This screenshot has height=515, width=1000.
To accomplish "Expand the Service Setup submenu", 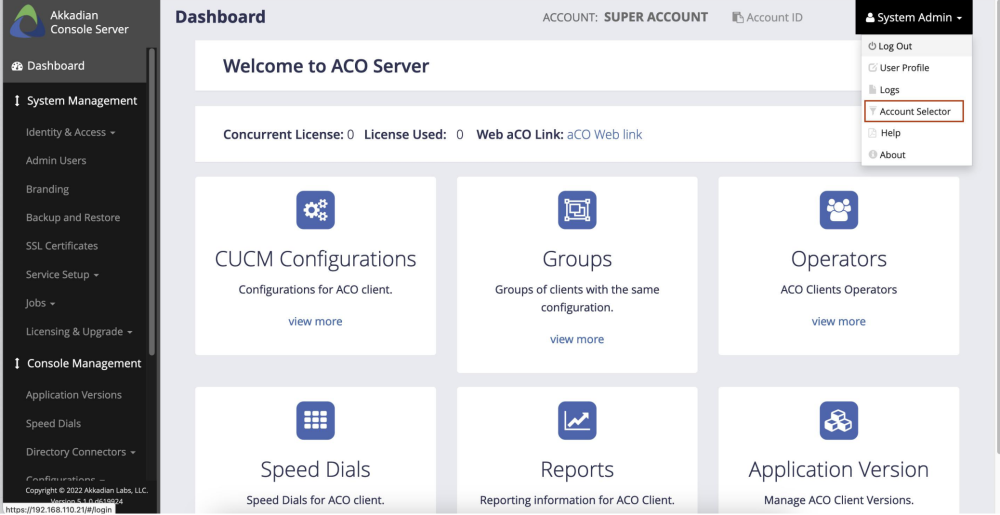I will [62, 275].
